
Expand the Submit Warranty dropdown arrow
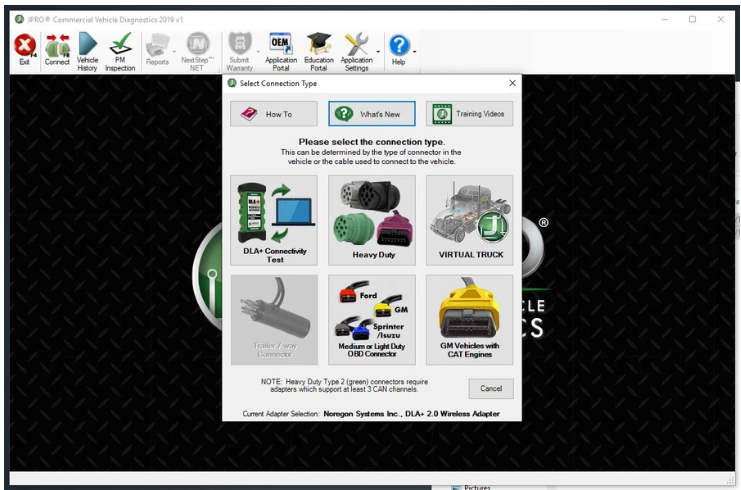258,52
